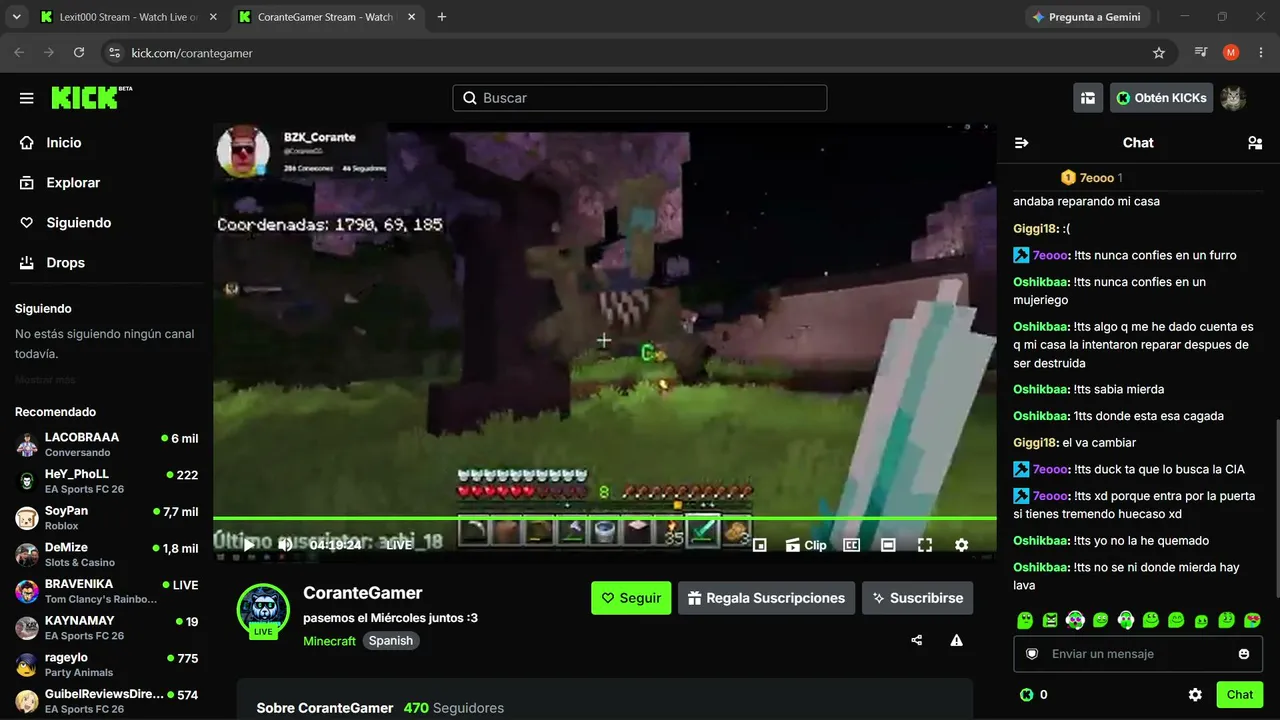
Task: Open recommended channel DeMize
Action: [107, 555]
